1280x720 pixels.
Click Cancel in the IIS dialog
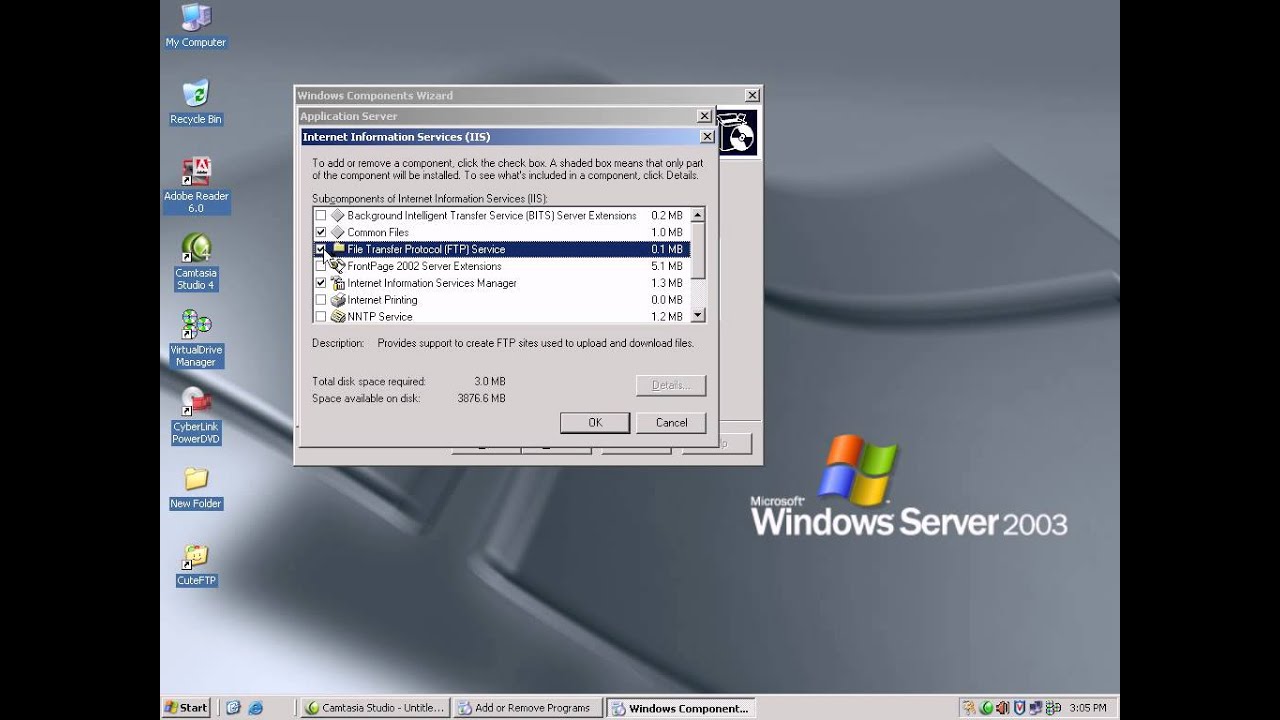(x=671, y=423)
